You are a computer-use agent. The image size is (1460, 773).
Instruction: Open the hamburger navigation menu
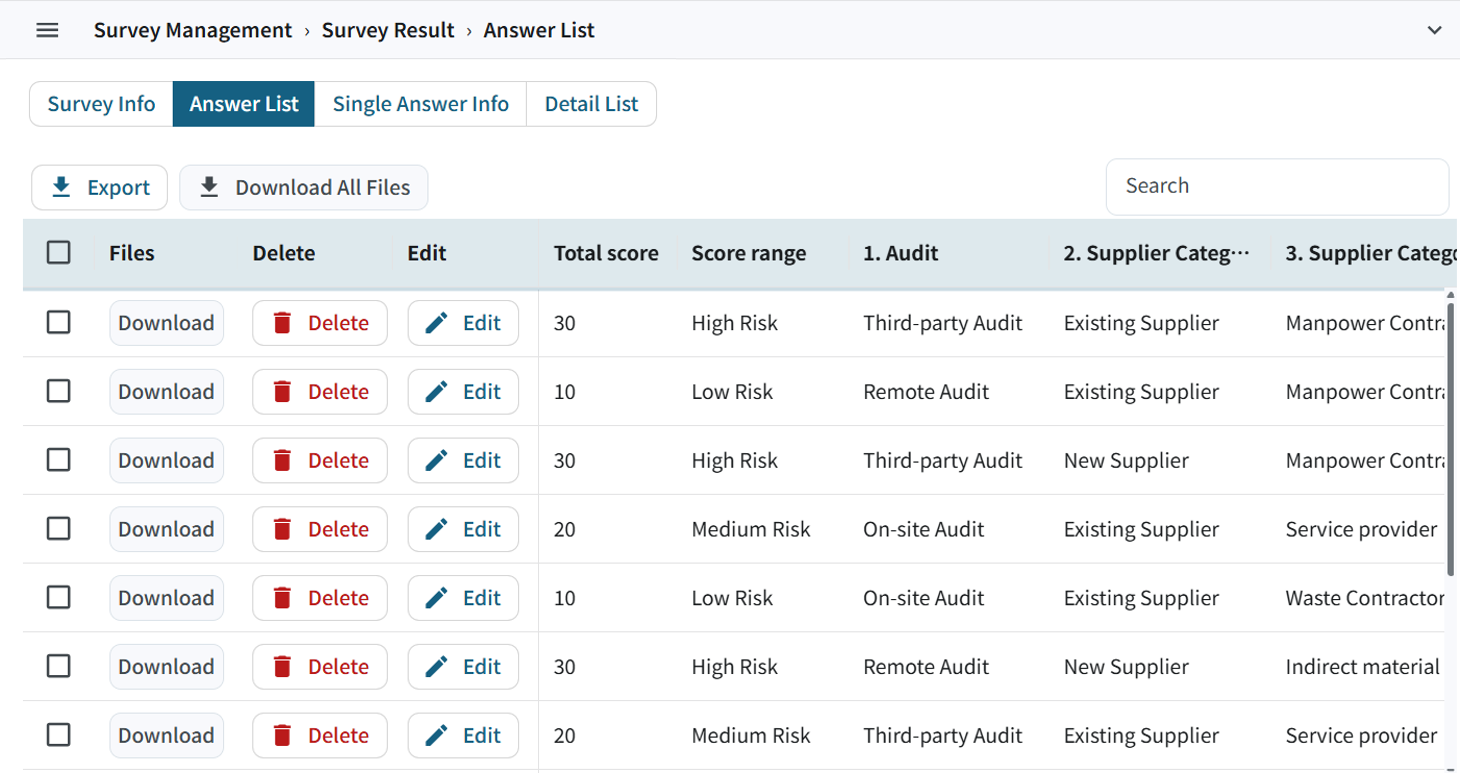(x=47, y=30)
